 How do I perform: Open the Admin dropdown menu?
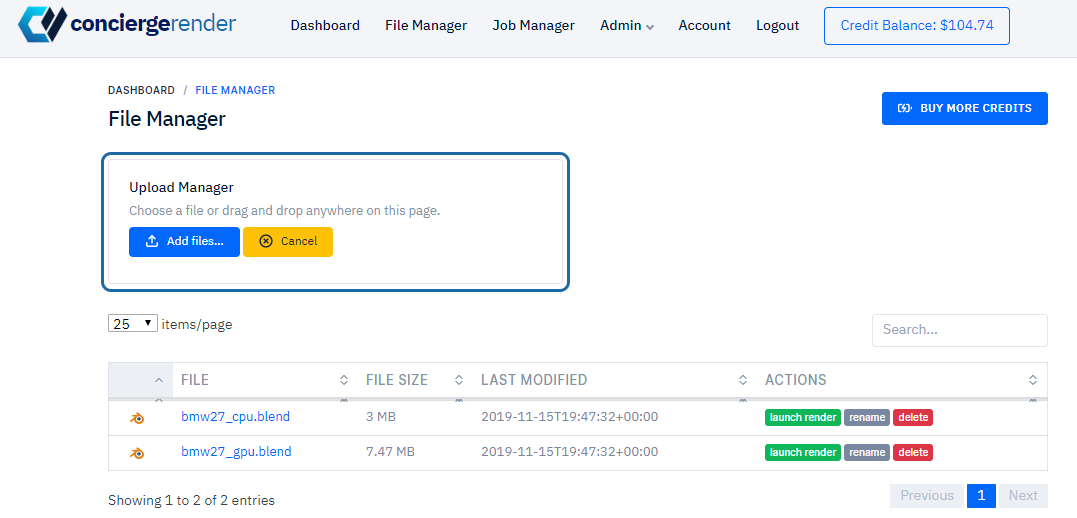(626, 25)
